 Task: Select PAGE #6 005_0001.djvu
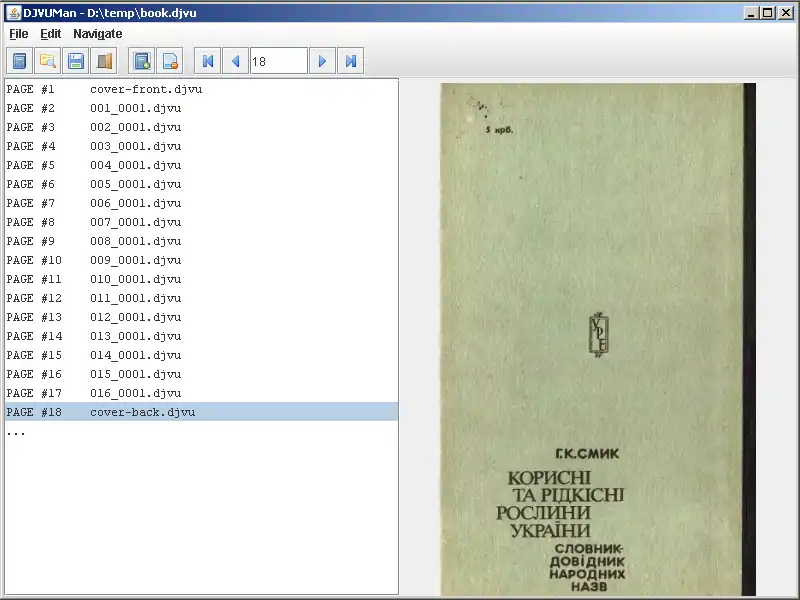click(x=202, y=184)
